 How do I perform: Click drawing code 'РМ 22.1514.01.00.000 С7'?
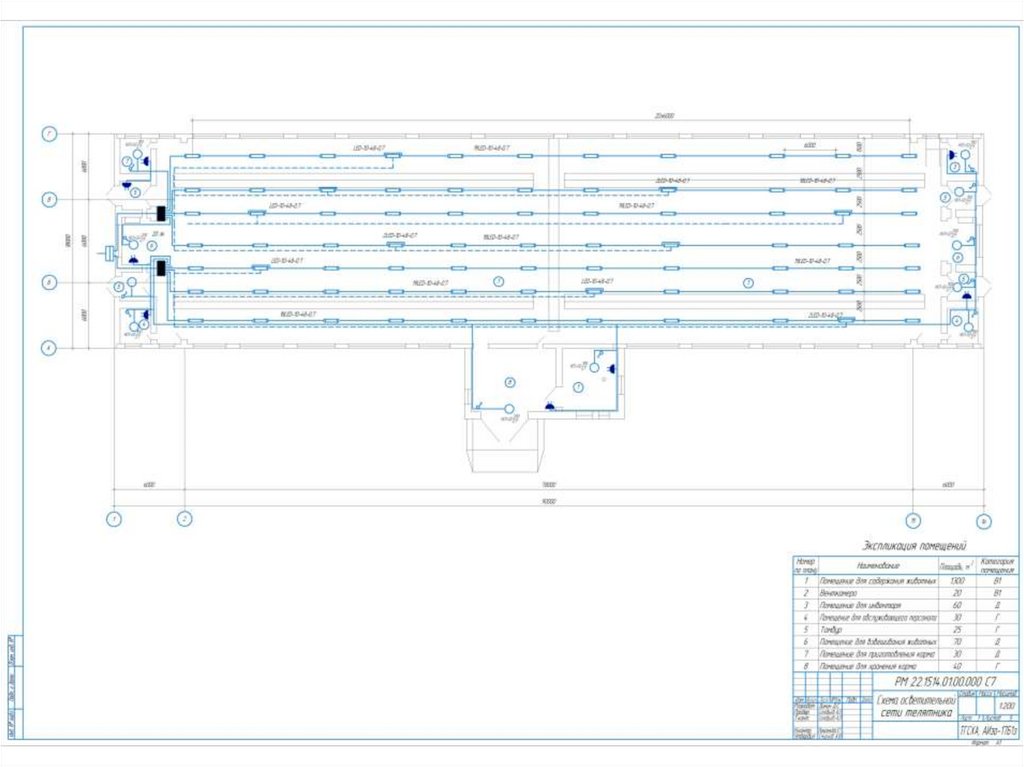(945, 681)
